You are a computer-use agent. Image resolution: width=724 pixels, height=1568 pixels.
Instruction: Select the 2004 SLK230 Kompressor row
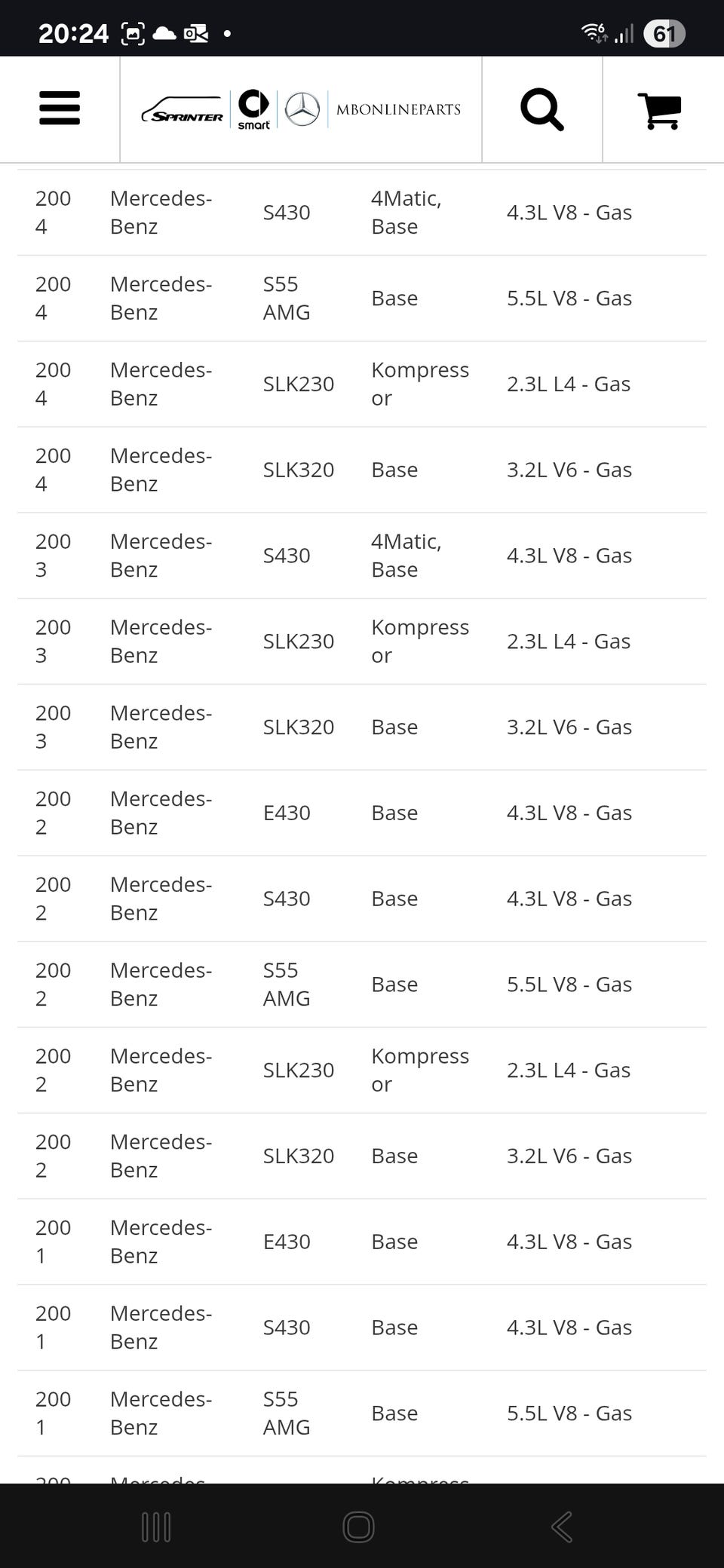[362, 384]
